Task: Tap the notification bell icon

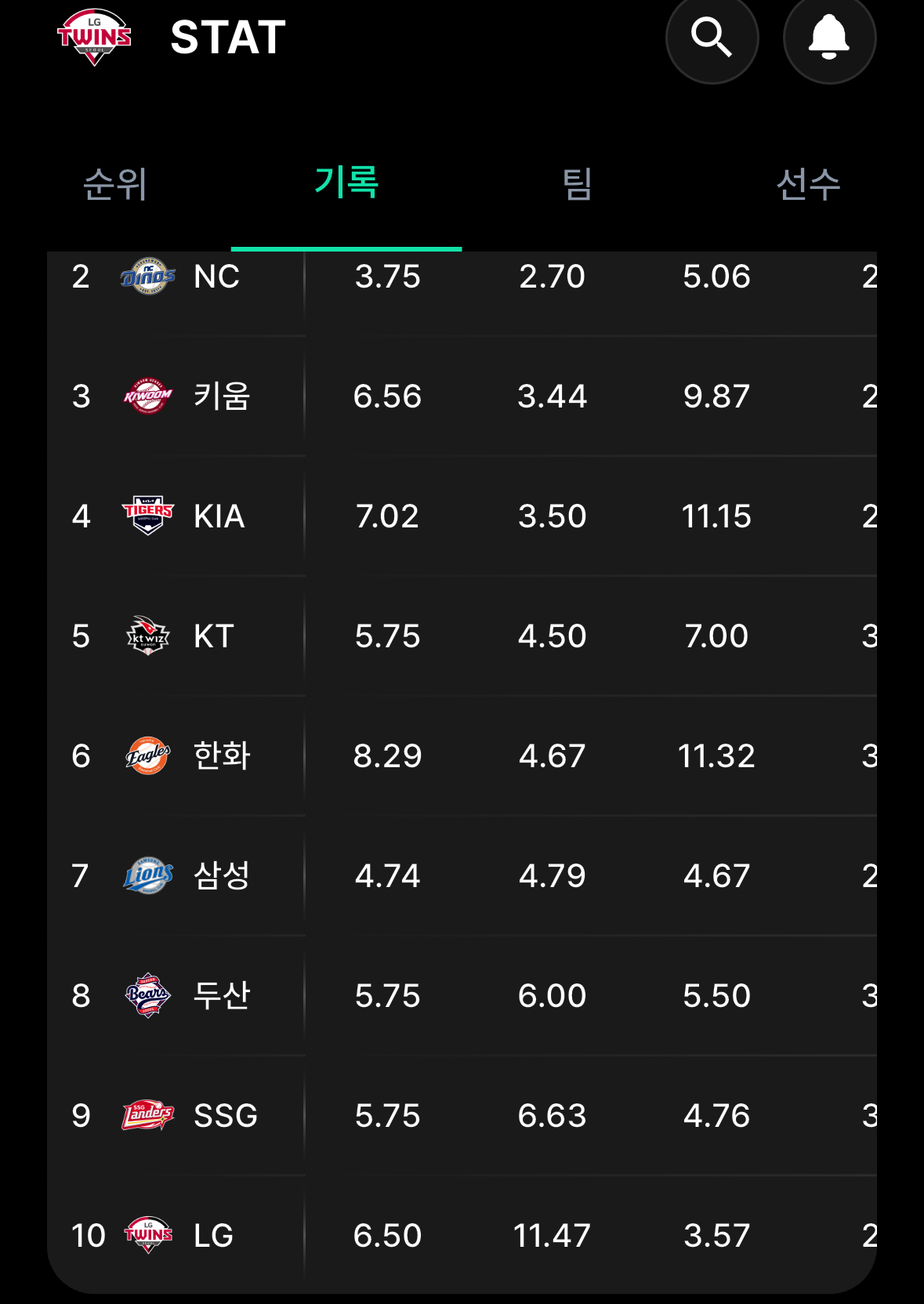Action: (829, 38)
